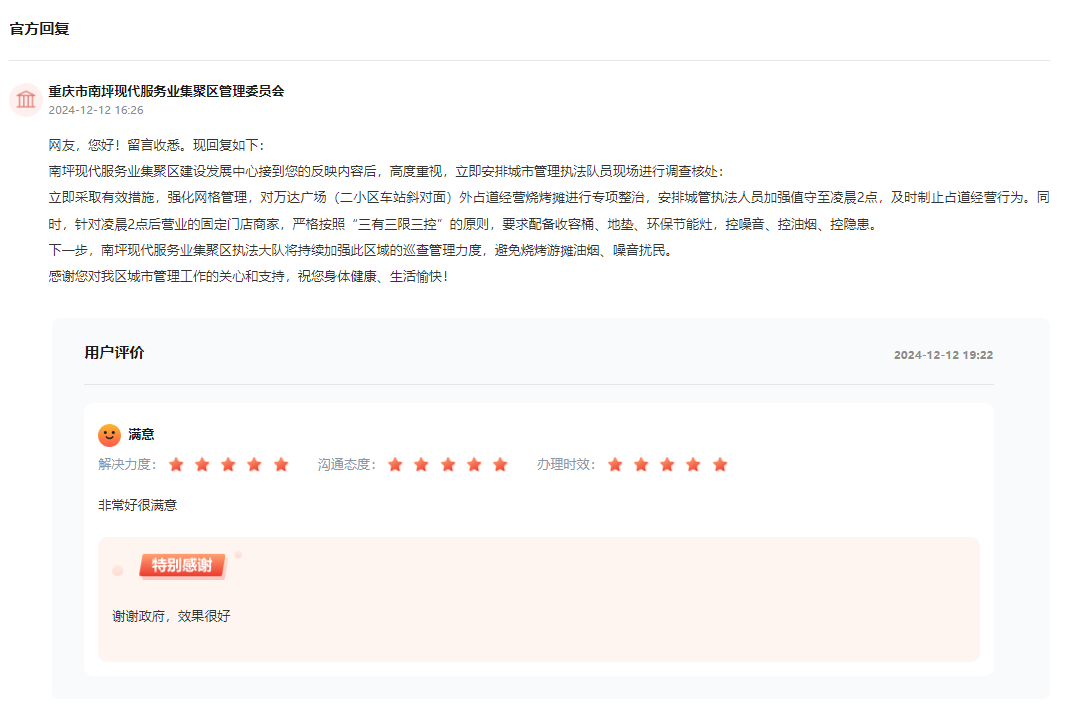Screen dimensions: 1077x722
Task: Click the 特别感谢 ribbon badge
Action: [183, 565]
